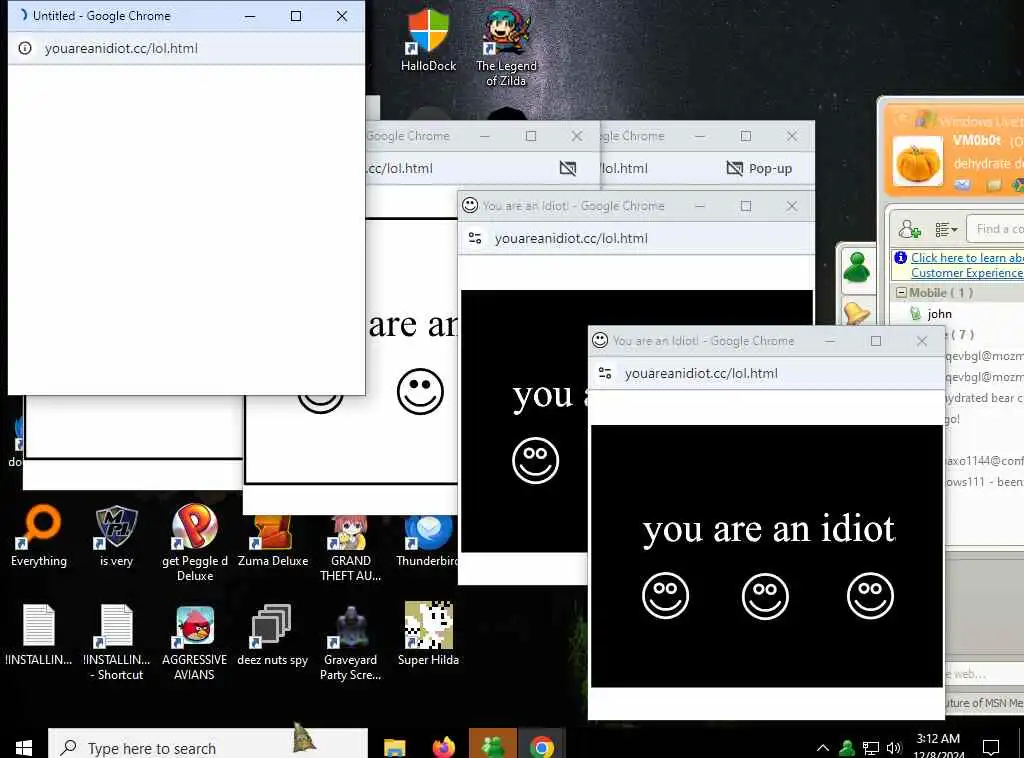
Task: Click taskbar search box 'Type here to search'
Action: click(208, 745)
